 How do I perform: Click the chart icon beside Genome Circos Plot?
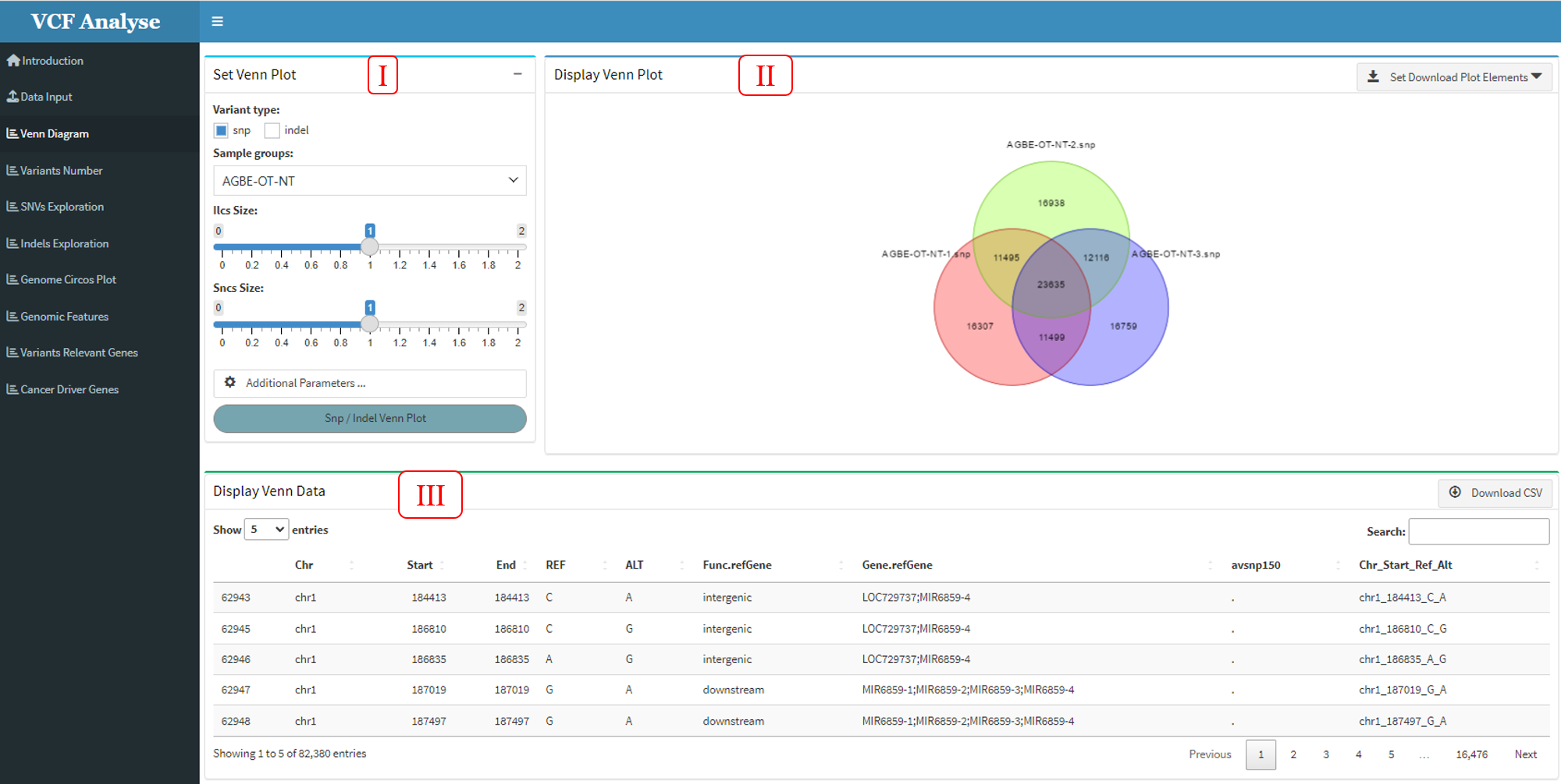point(12,279)
